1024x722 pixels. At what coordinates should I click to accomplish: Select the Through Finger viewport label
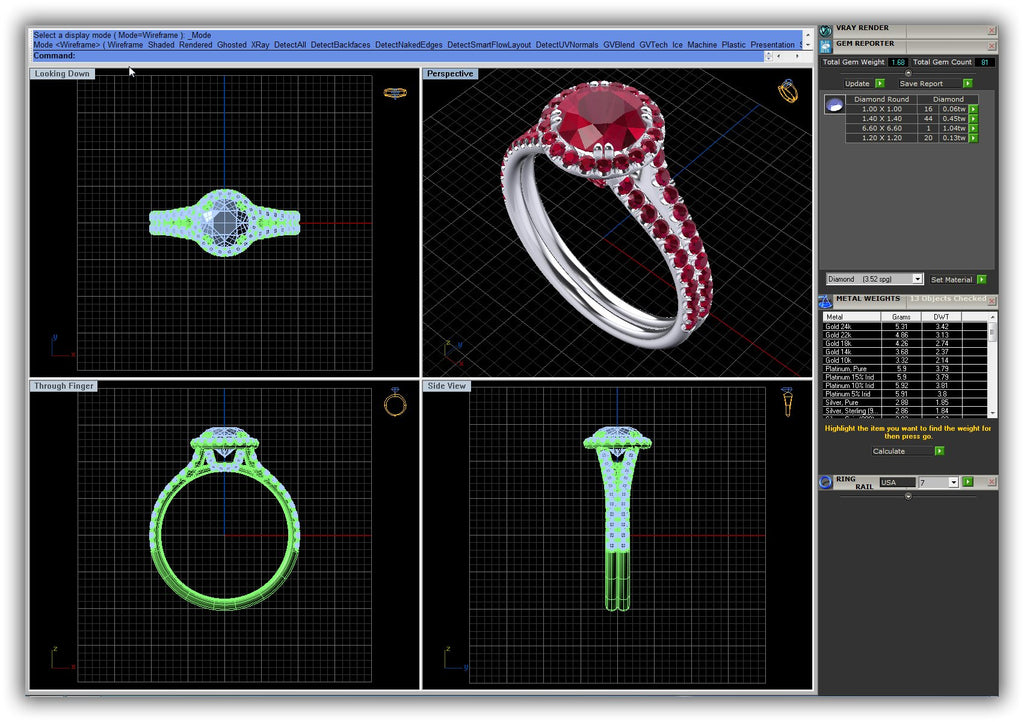[63, 386]
